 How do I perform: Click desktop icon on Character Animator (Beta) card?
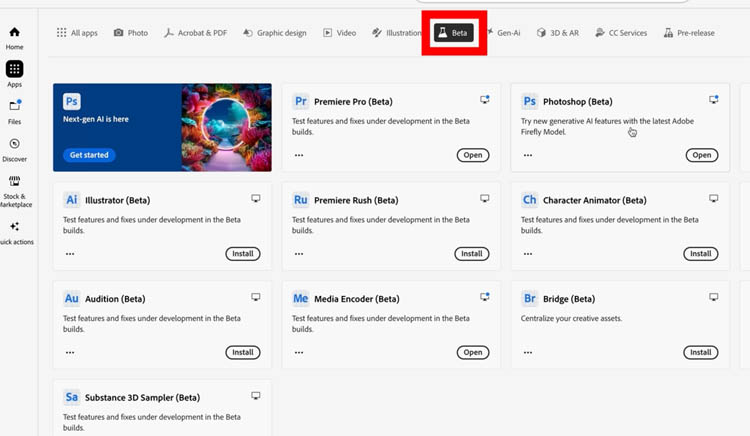tap(714, 198)
